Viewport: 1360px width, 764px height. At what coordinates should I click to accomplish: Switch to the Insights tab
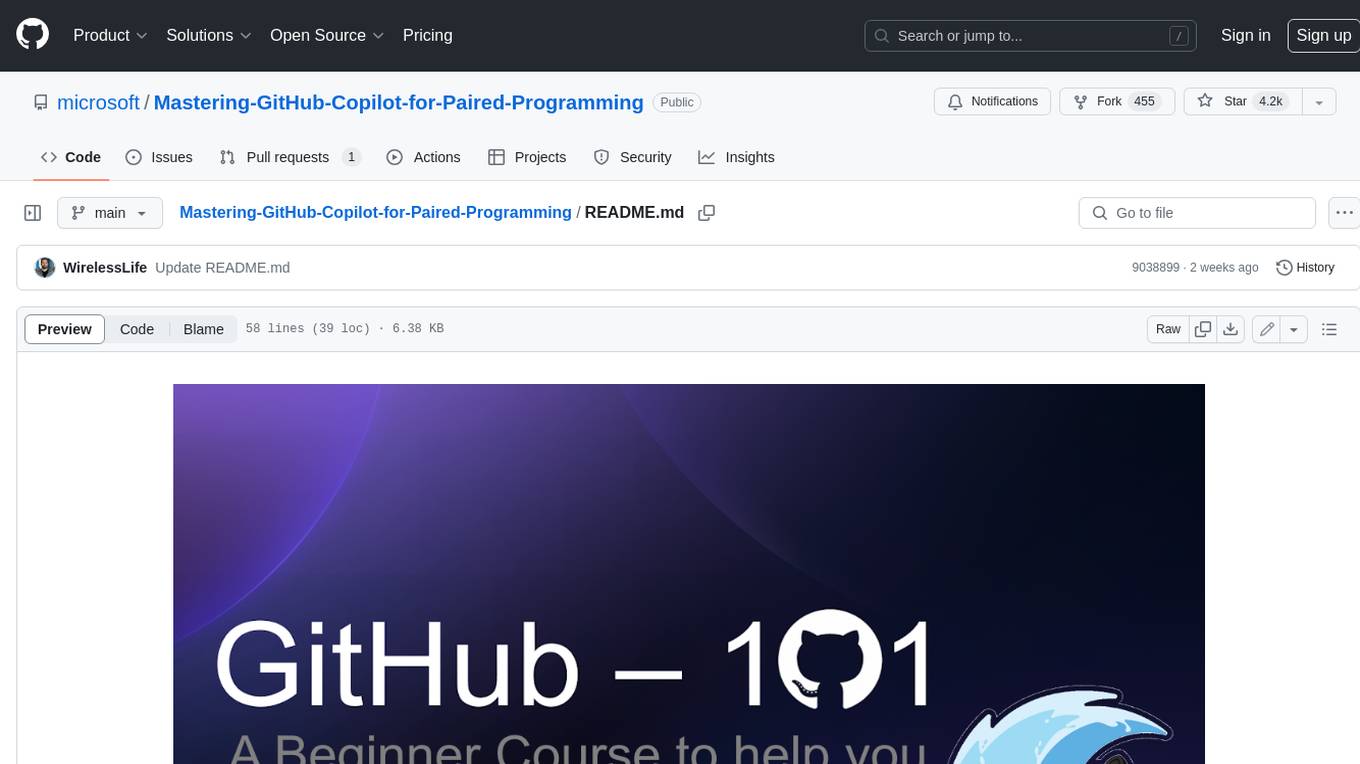pos(736,157)
